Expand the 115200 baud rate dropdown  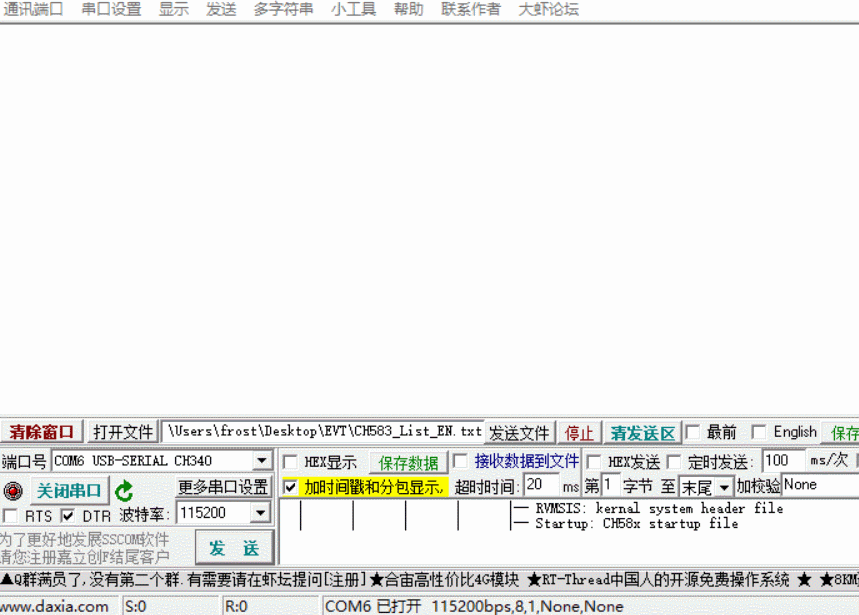tap(261, 513)
